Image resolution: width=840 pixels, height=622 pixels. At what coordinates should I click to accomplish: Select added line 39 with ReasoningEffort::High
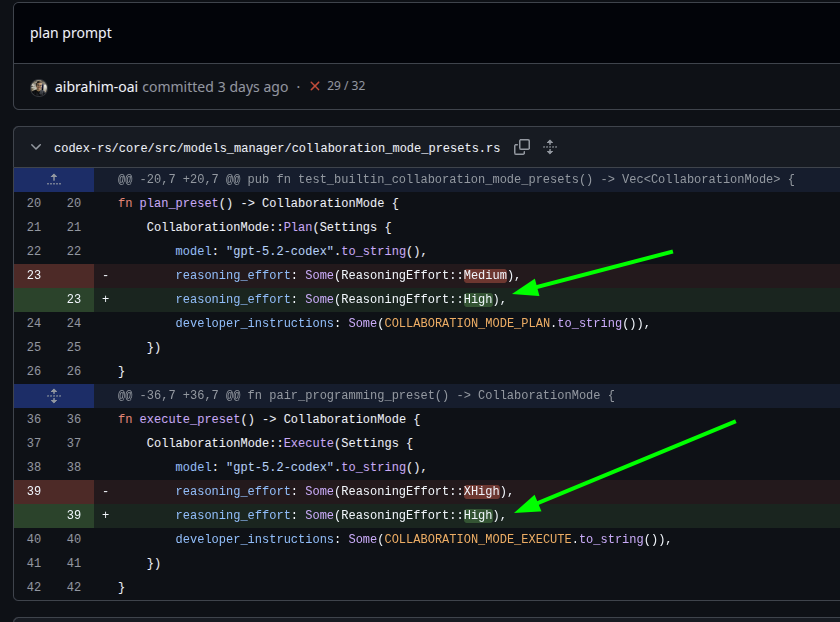[x=427, y=515]
